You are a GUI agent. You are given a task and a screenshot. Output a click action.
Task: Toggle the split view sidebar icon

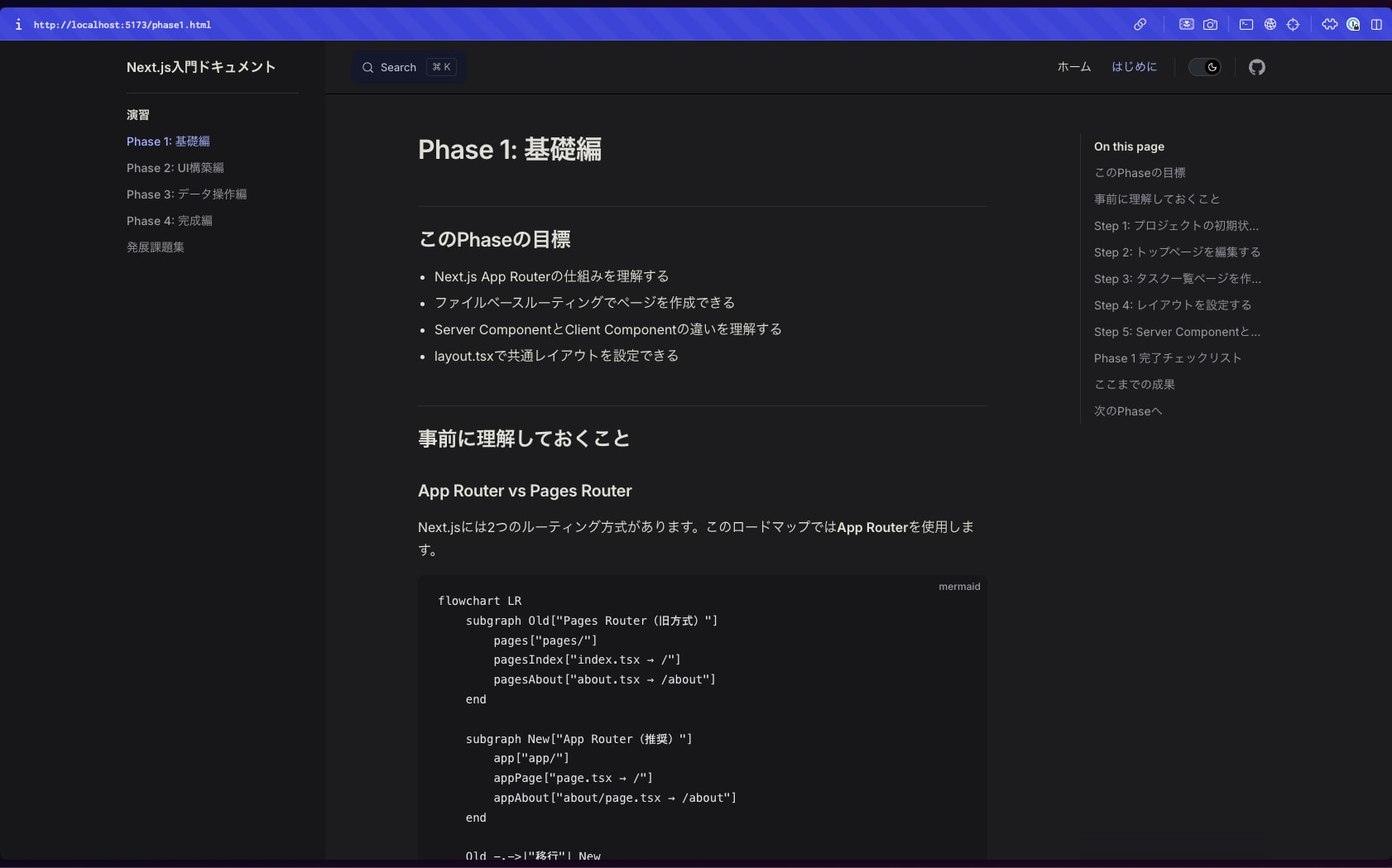point(1376,25)
